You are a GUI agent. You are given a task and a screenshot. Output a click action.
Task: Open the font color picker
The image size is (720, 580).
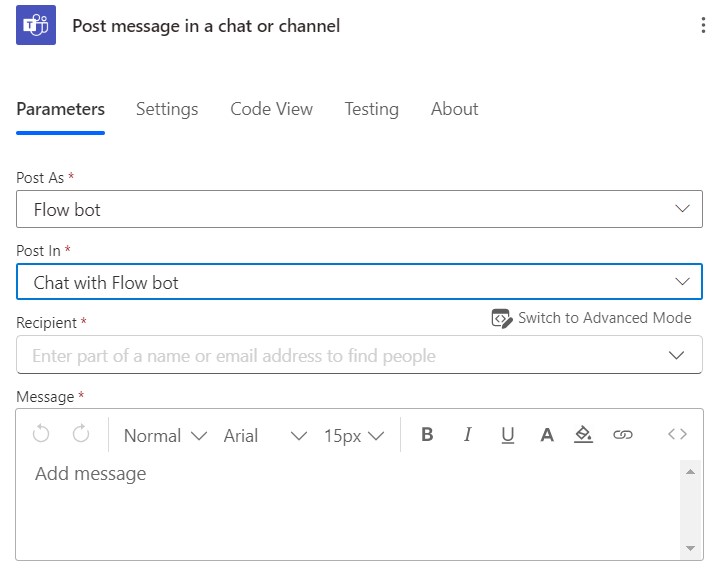tap(547, 434)
